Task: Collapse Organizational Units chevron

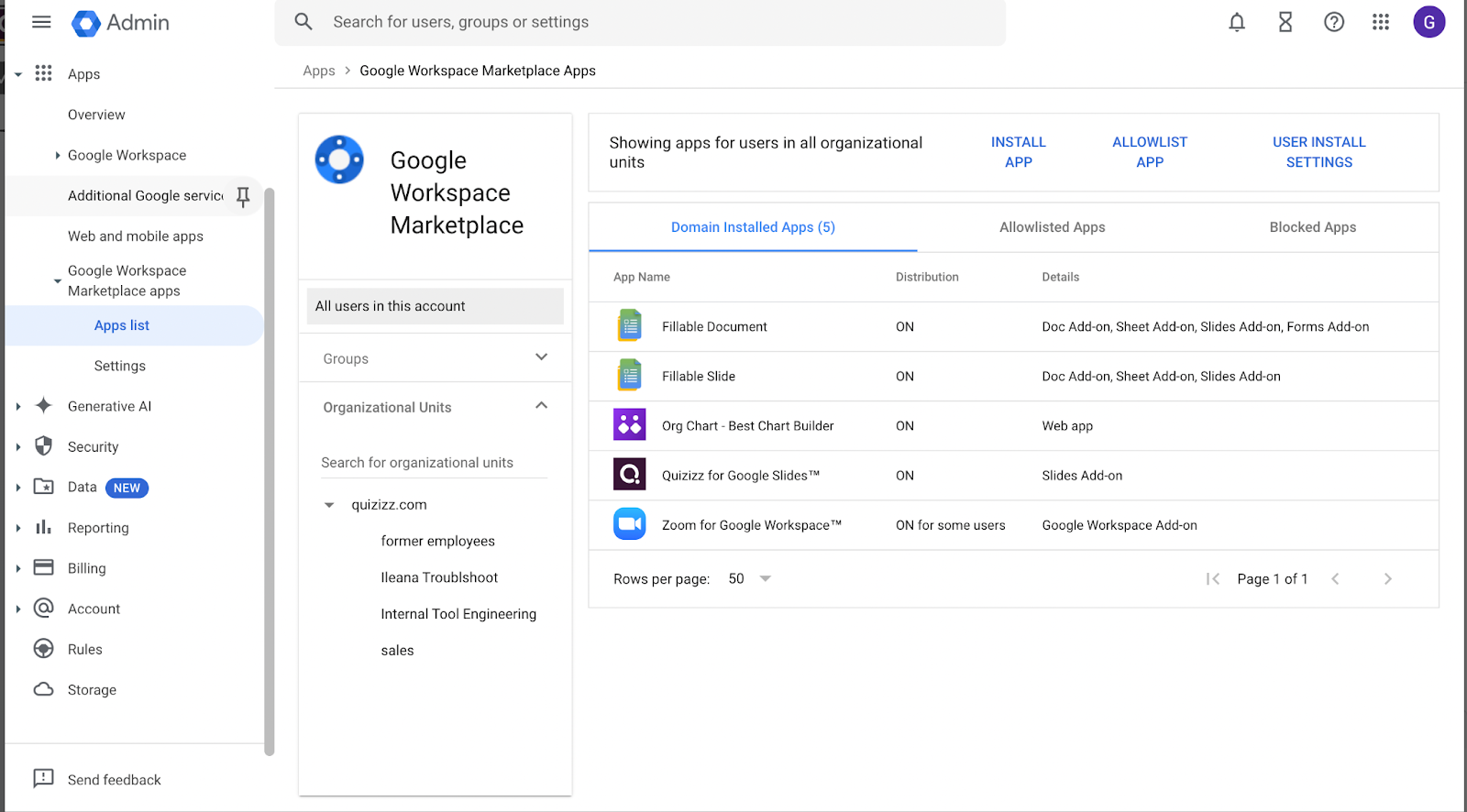Action: click(541, 406)
